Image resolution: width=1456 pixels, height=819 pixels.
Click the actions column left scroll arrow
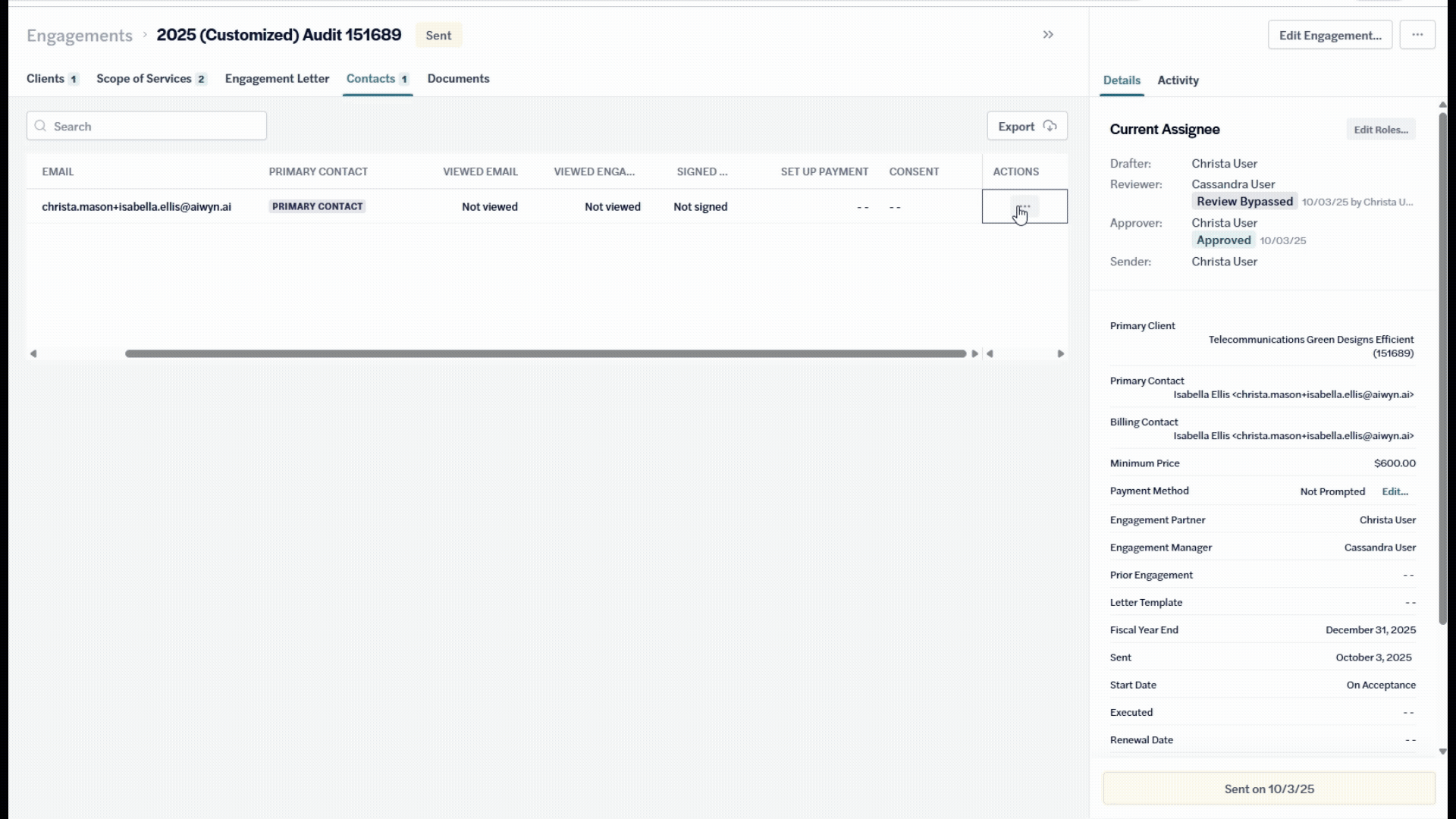990,353
